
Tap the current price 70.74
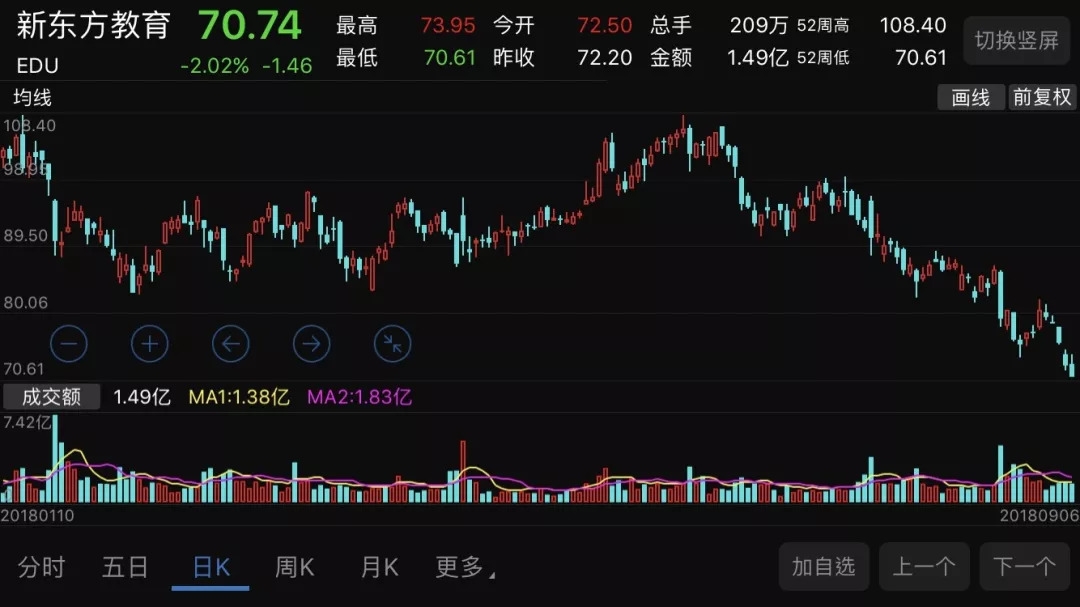[250, 26]
